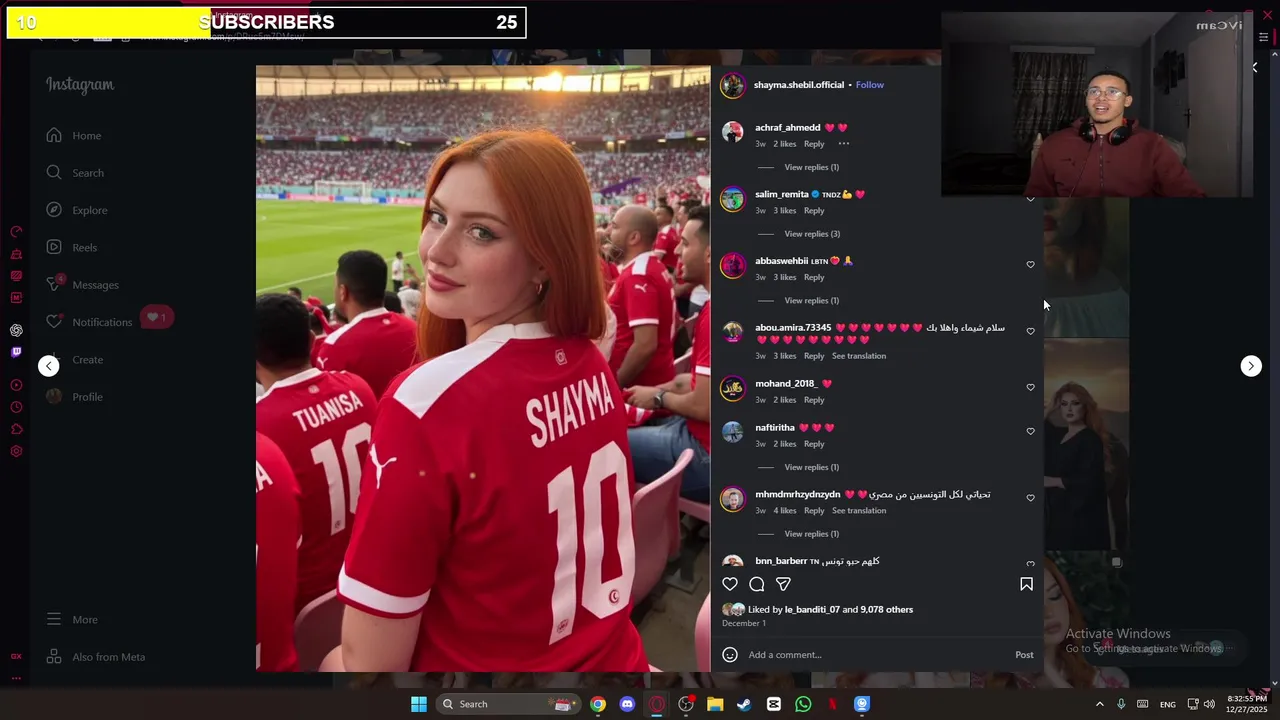Viewport: 1280px width, 720px height.
Task: Open ChatGPT icon in Opera sidebar
Action: pyautogui.click(x=16, y=330)
